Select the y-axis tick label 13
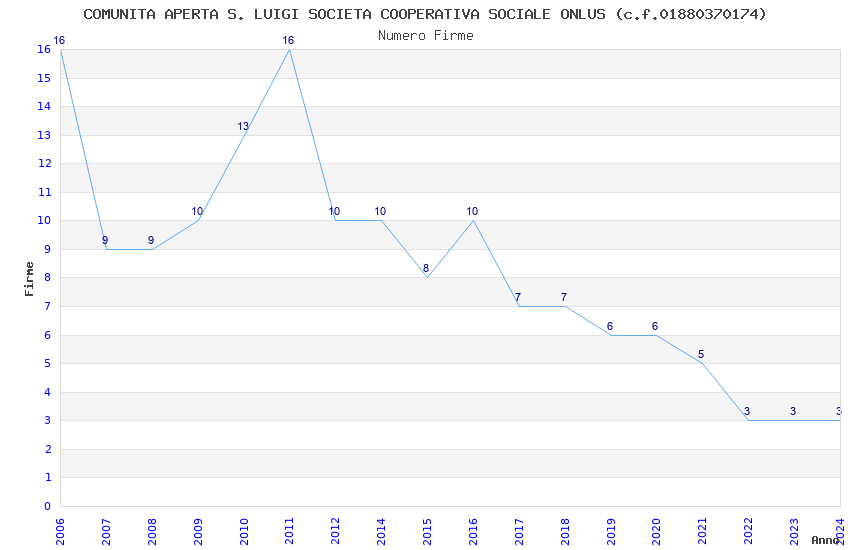The height and width of the screenshot is (550, 850). 44,135
